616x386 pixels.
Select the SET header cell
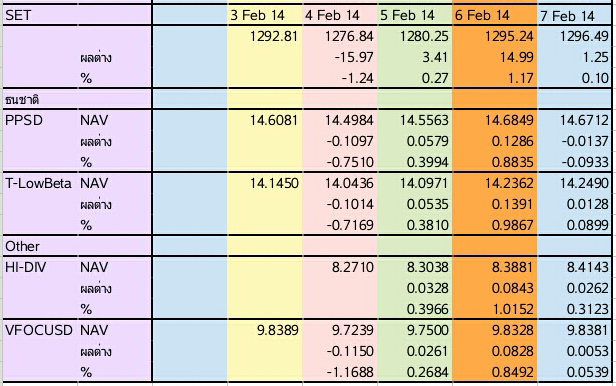[40, 15]
